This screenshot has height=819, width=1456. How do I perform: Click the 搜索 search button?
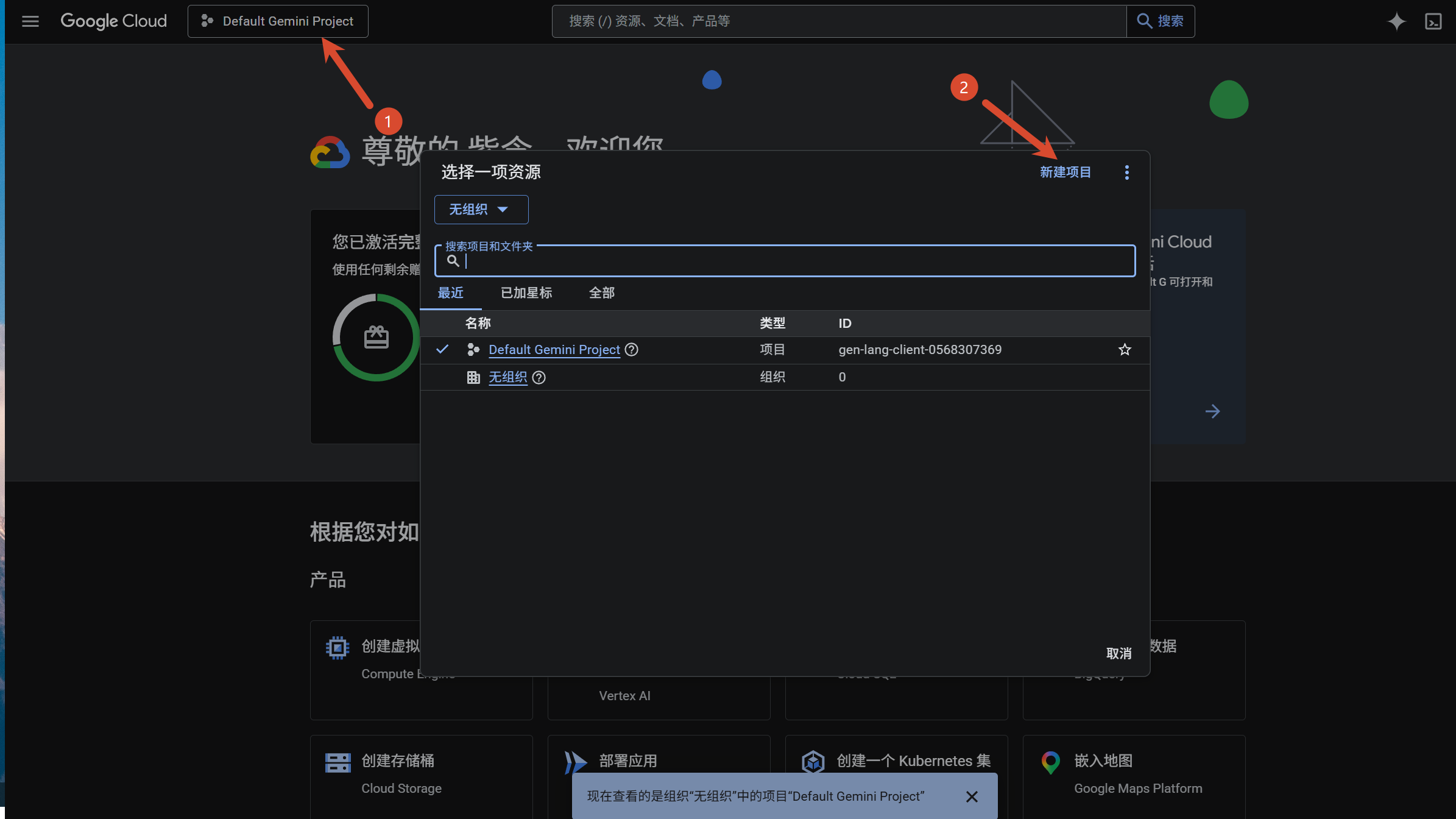(x=1161, y=21)
